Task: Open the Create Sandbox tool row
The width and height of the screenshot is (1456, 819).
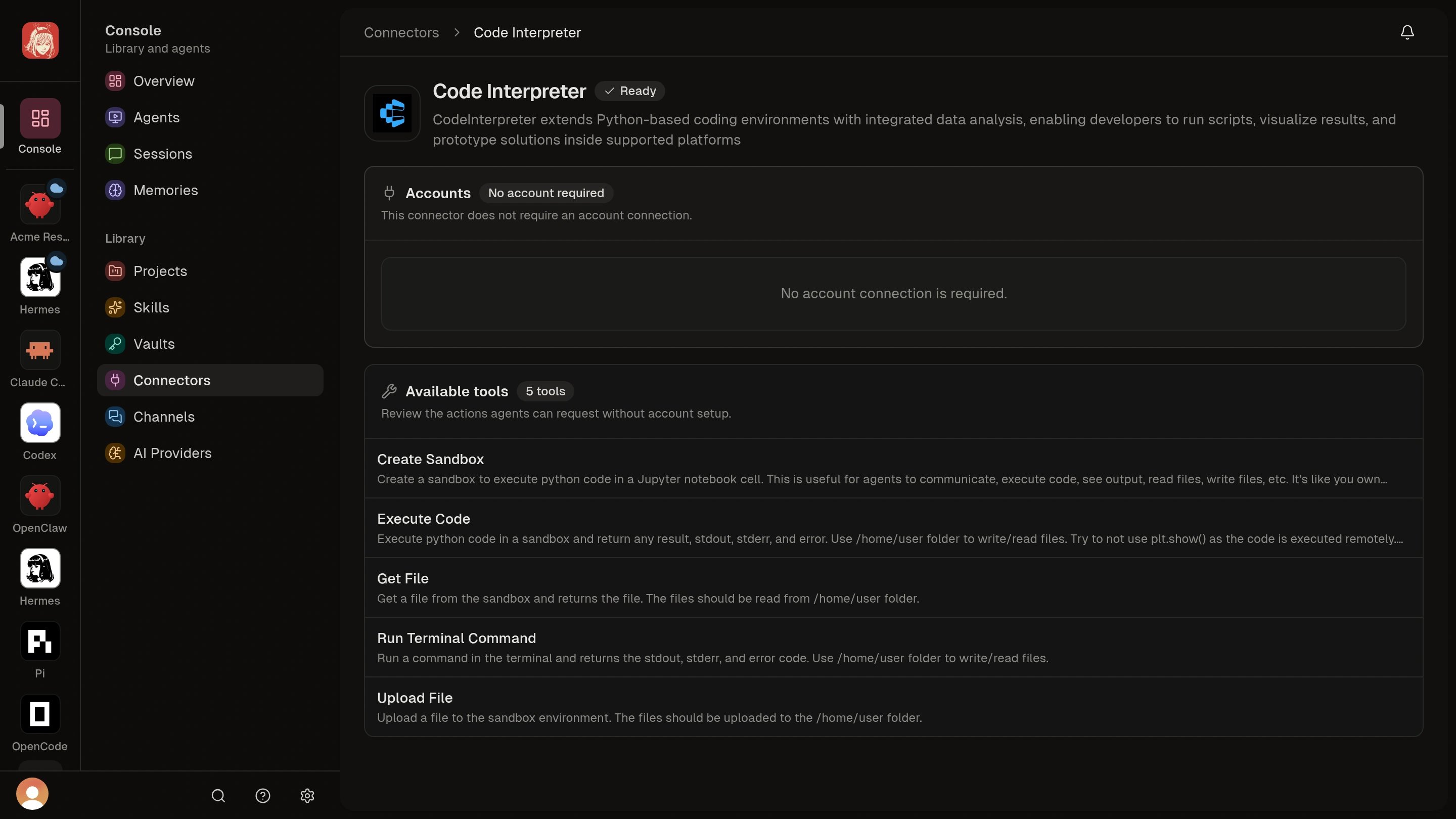Action: pos(894,469)
